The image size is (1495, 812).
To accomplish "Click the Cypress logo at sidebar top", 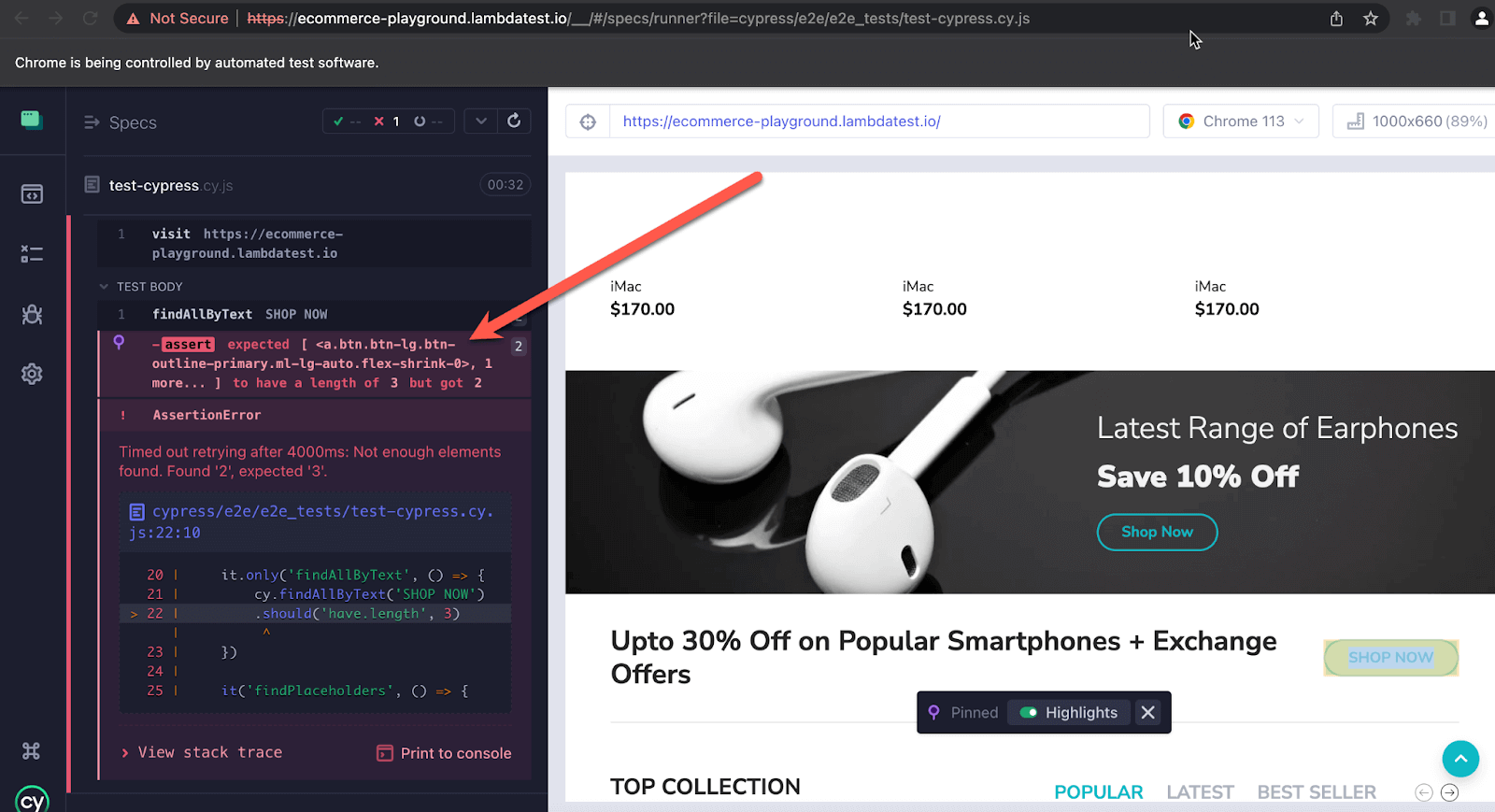I will point(32,120).
